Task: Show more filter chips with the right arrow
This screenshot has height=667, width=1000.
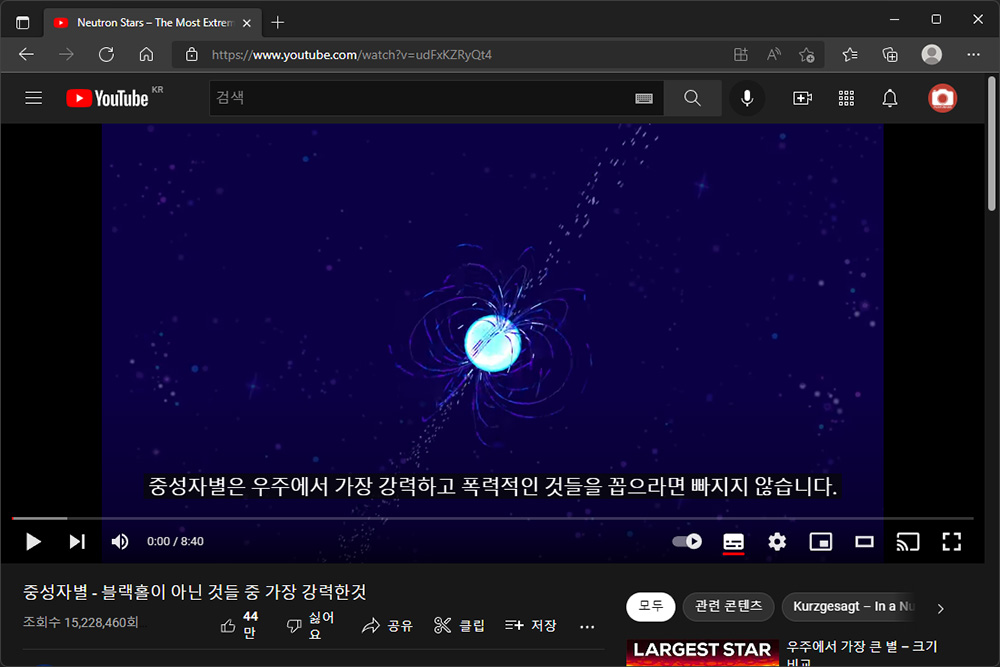Action: 941,608
